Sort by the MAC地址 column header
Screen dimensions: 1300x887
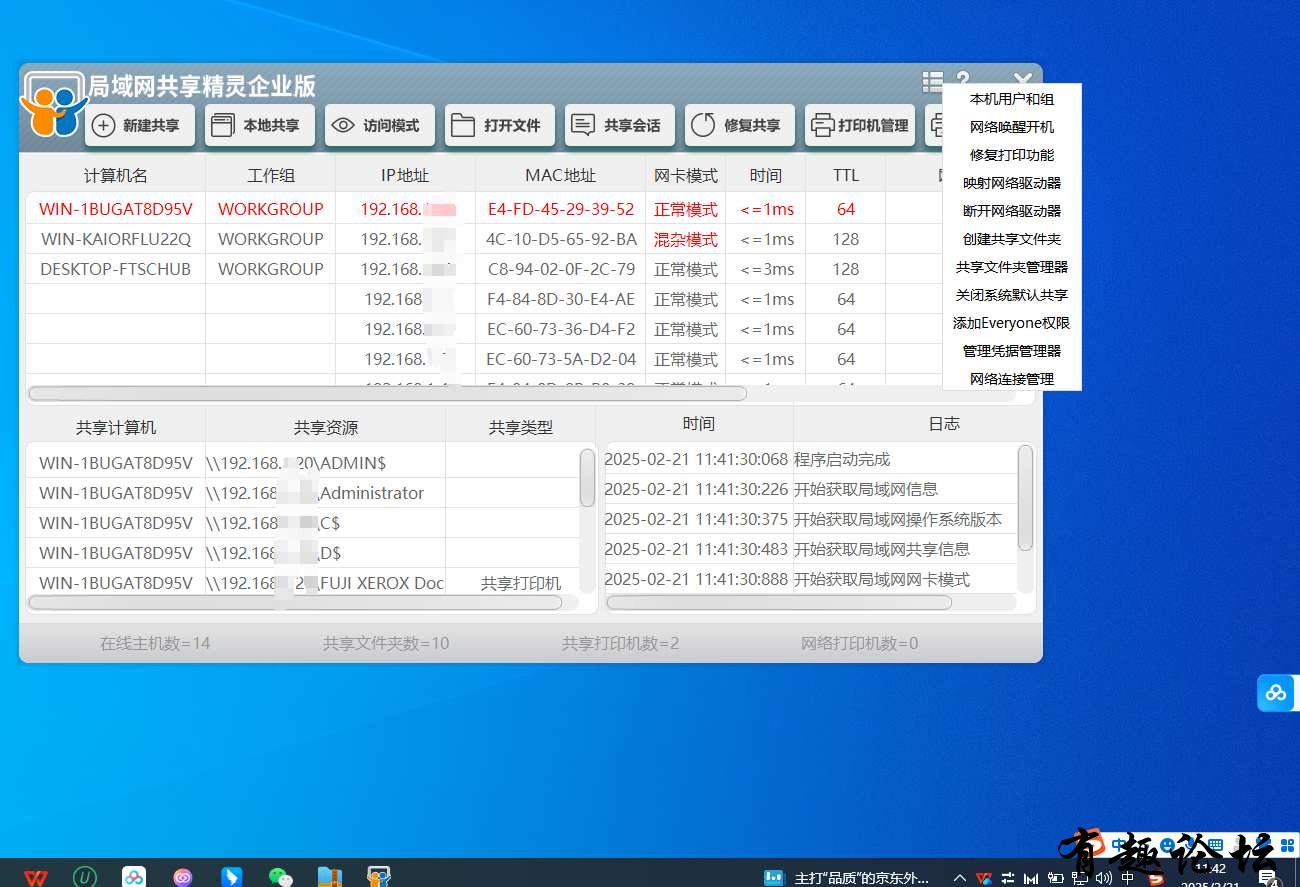[x=560, y=175]
